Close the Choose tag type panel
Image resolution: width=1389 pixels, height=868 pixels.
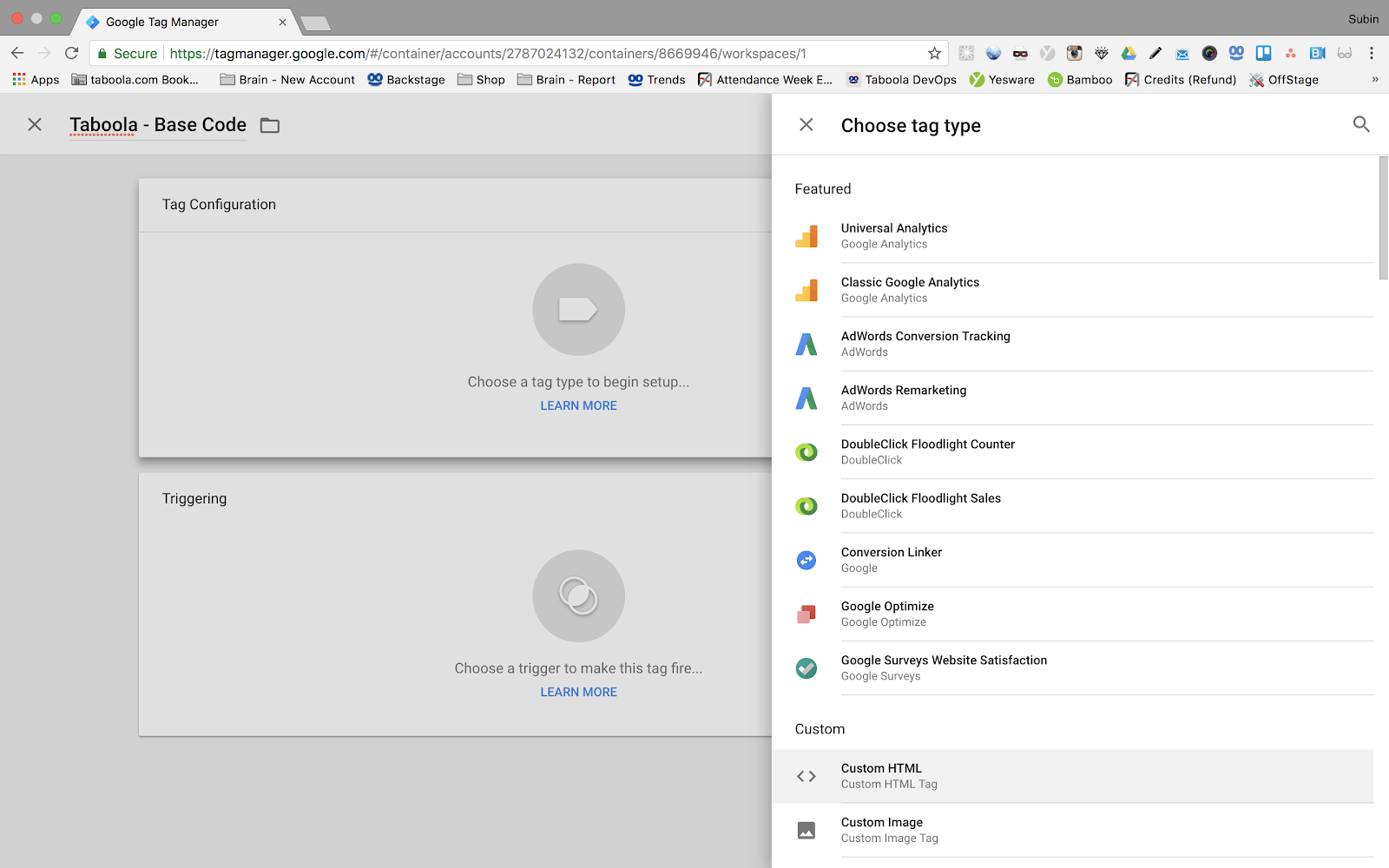pos(806,125)
